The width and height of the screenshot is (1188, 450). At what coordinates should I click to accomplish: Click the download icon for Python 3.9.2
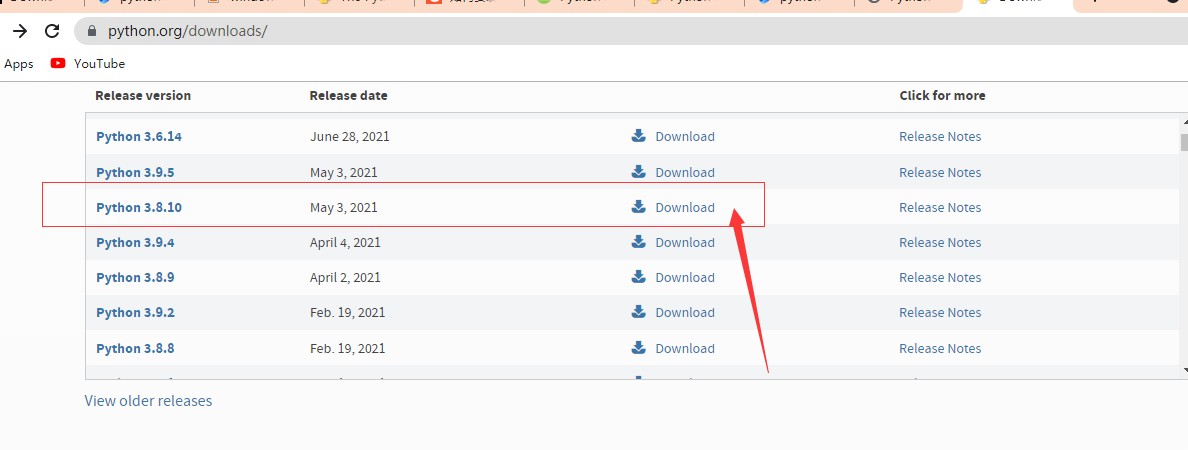coord(639,311)
